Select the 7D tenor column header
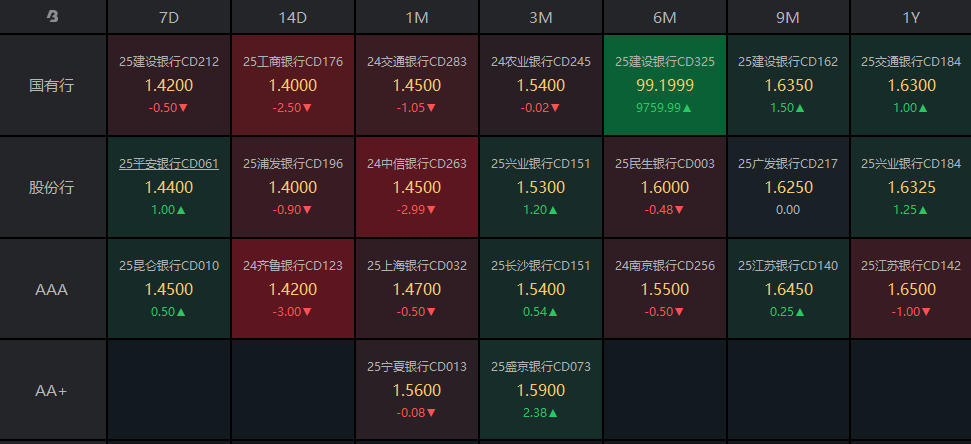 (x=168, y=17)
